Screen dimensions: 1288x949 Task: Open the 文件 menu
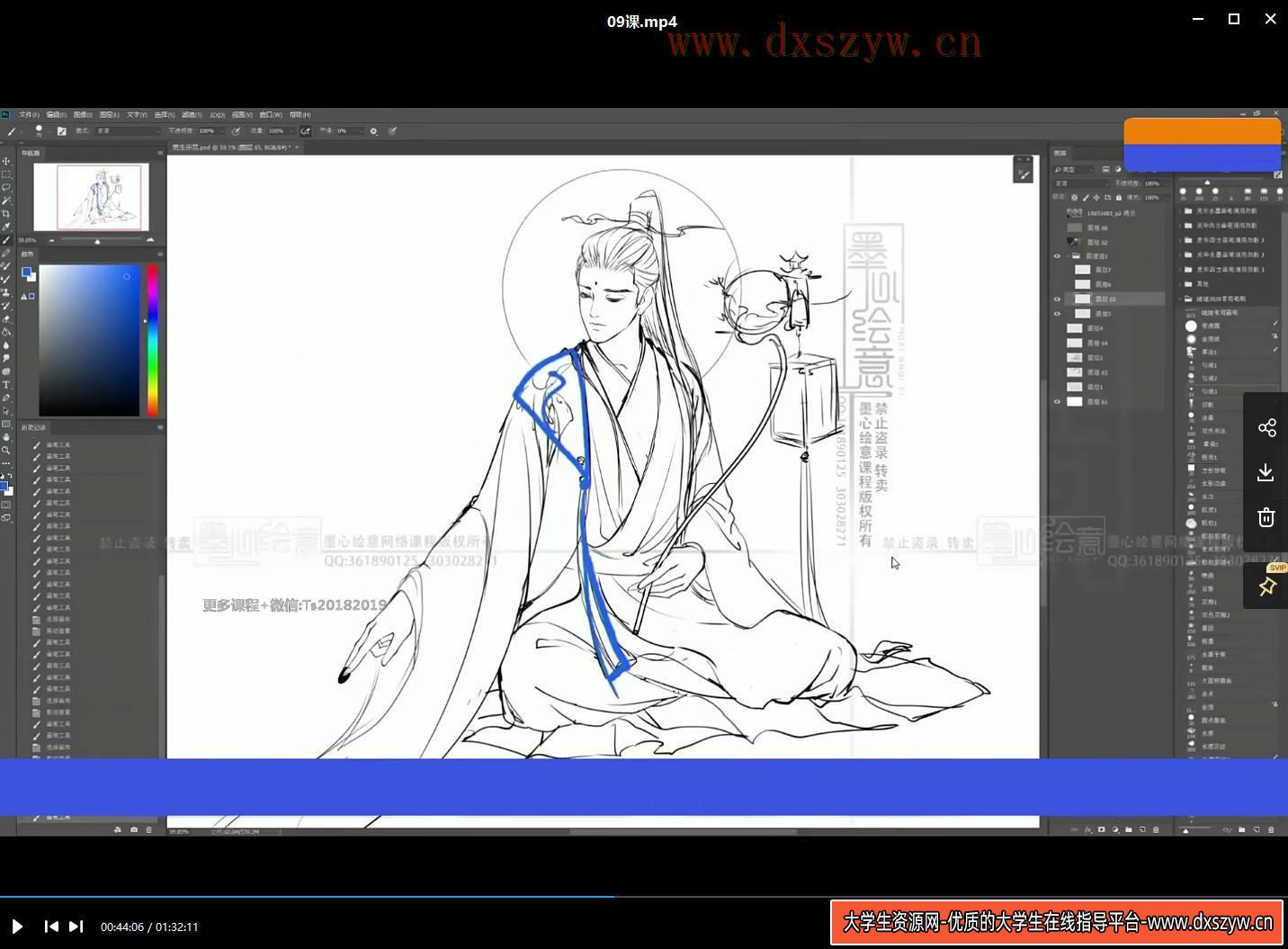(x=30, y=115)
